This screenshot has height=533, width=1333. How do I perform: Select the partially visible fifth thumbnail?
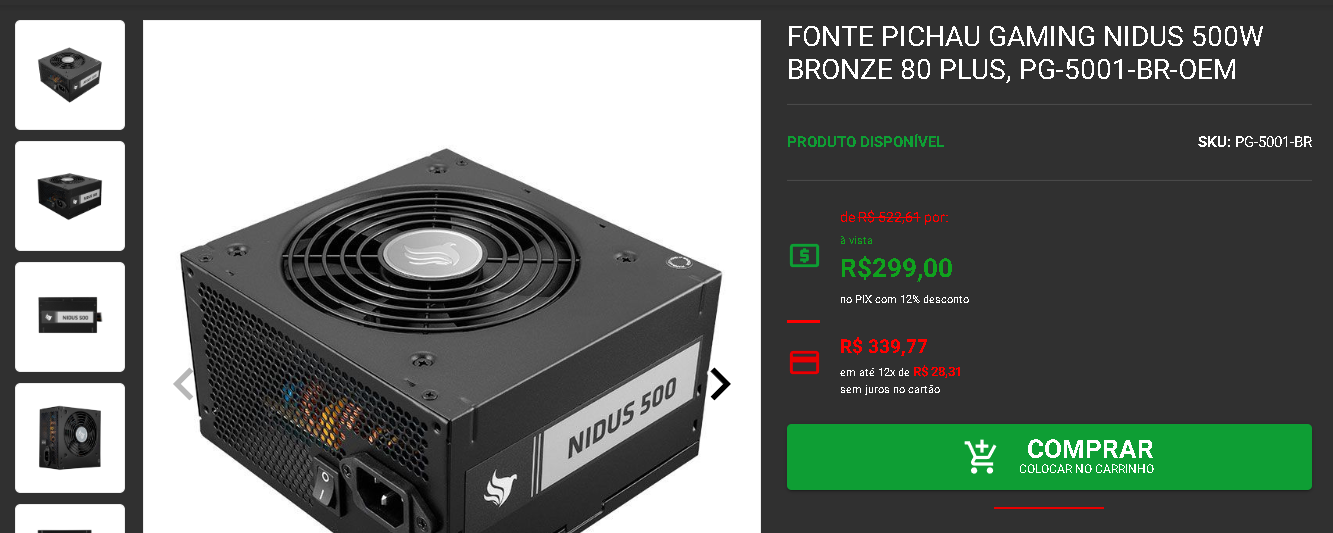point(70,519)
